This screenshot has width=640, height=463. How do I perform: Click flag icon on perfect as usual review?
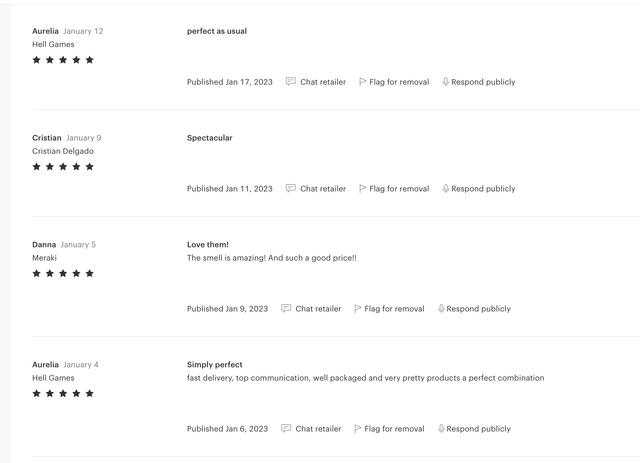(x=362, y=82)
